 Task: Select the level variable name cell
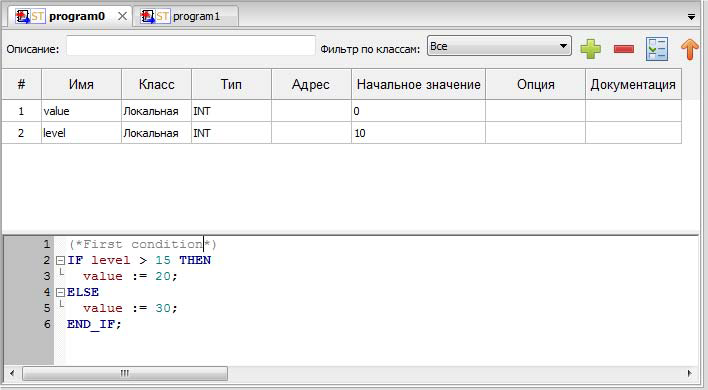tap(81, 133)
